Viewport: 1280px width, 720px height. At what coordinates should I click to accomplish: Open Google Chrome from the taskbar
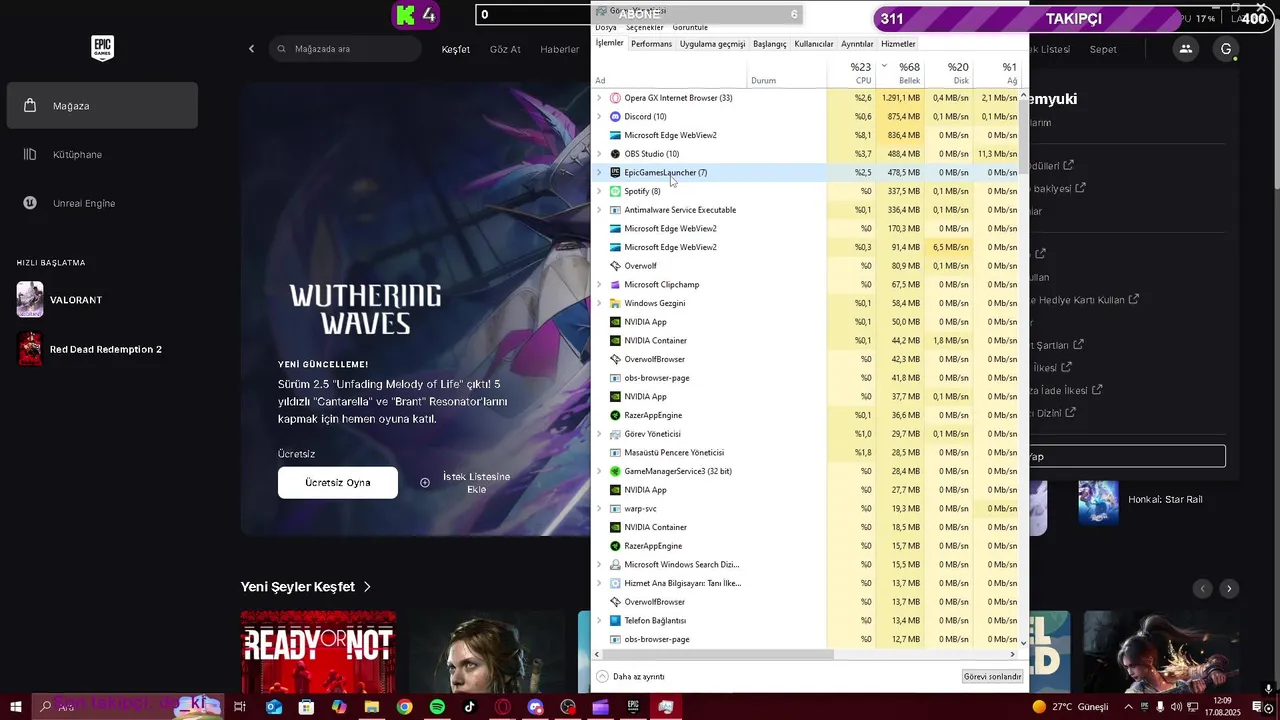(x=404, y=707)
